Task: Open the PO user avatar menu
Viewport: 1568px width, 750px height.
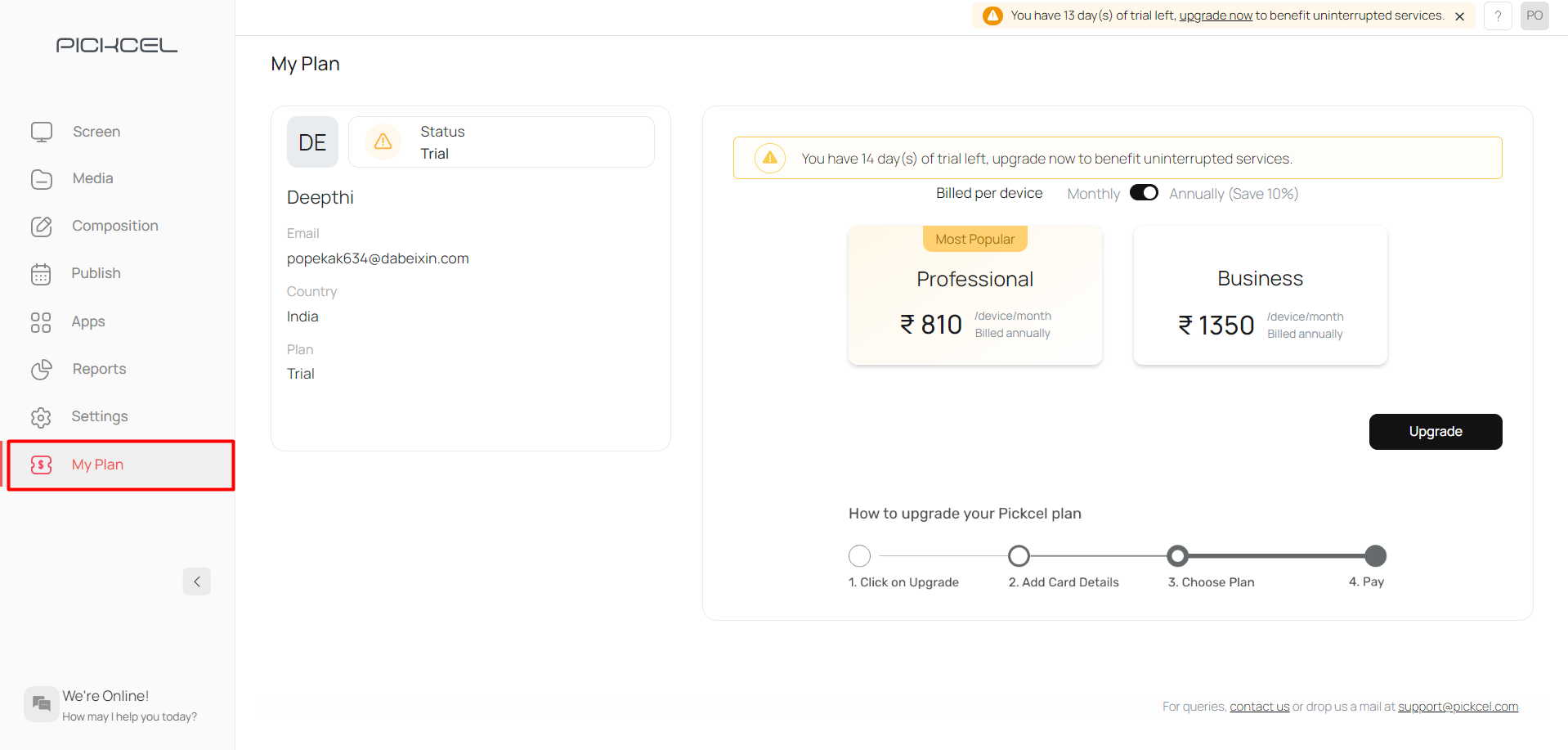Action: tap(1534, 16)
